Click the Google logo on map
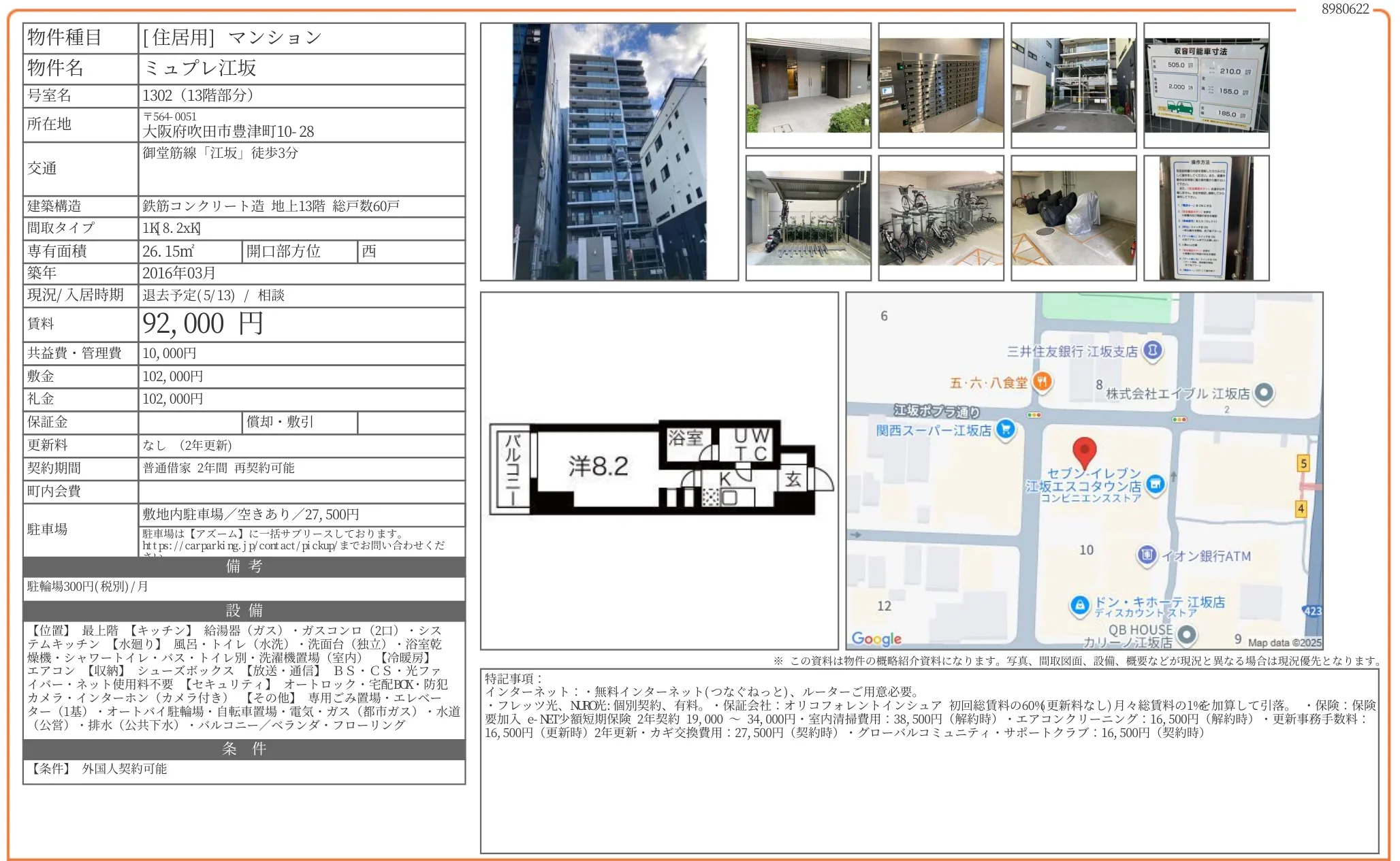 point(876,638)
